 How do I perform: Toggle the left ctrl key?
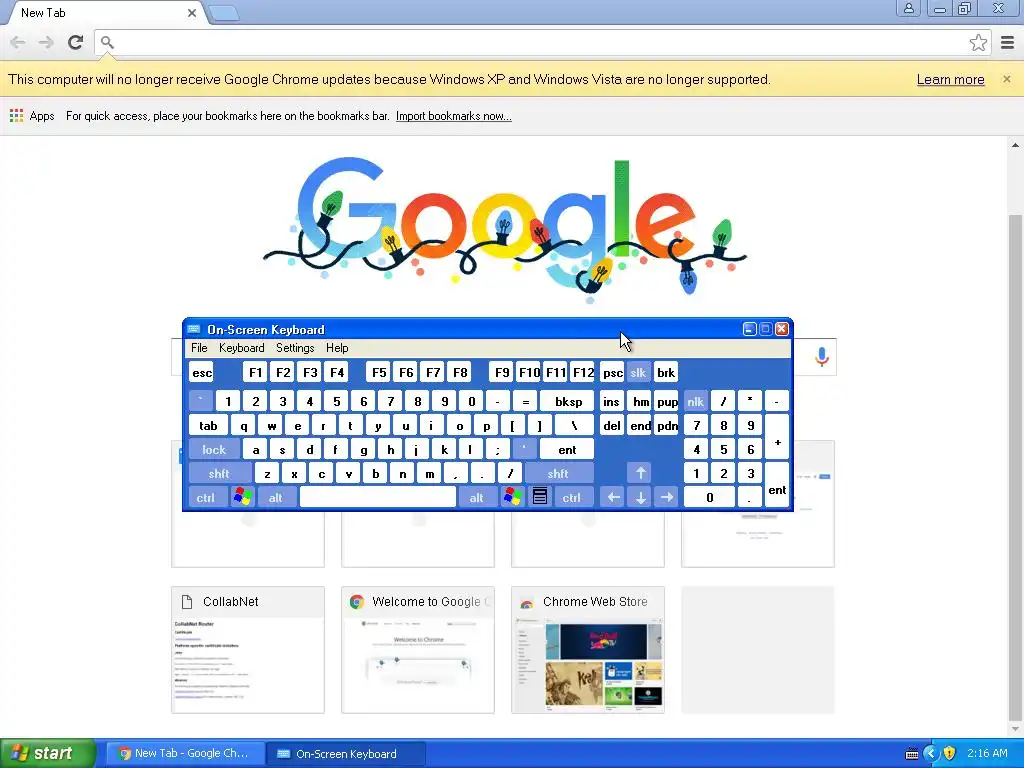[206, 497]
